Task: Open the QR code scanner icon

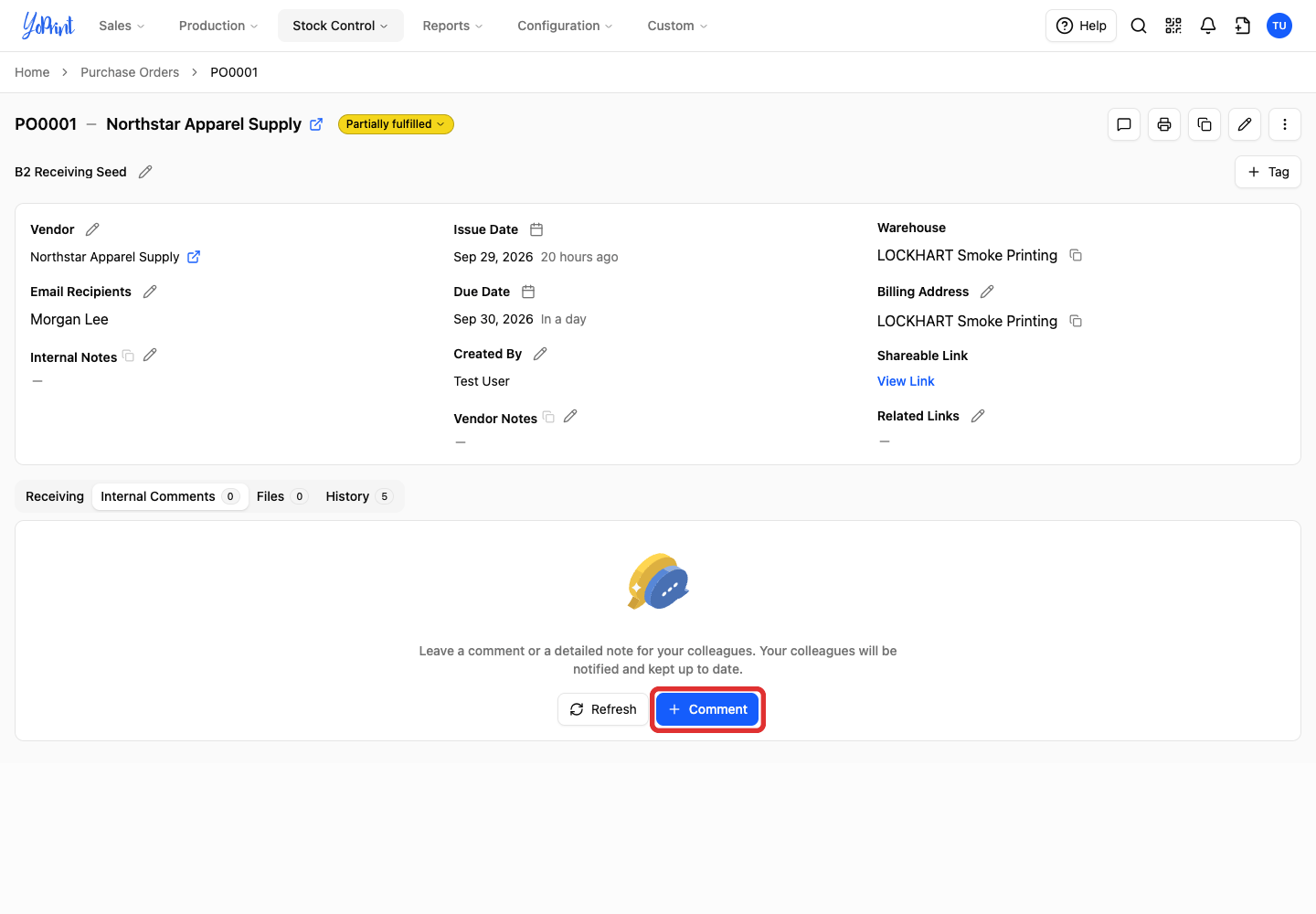Action: 1173,26
